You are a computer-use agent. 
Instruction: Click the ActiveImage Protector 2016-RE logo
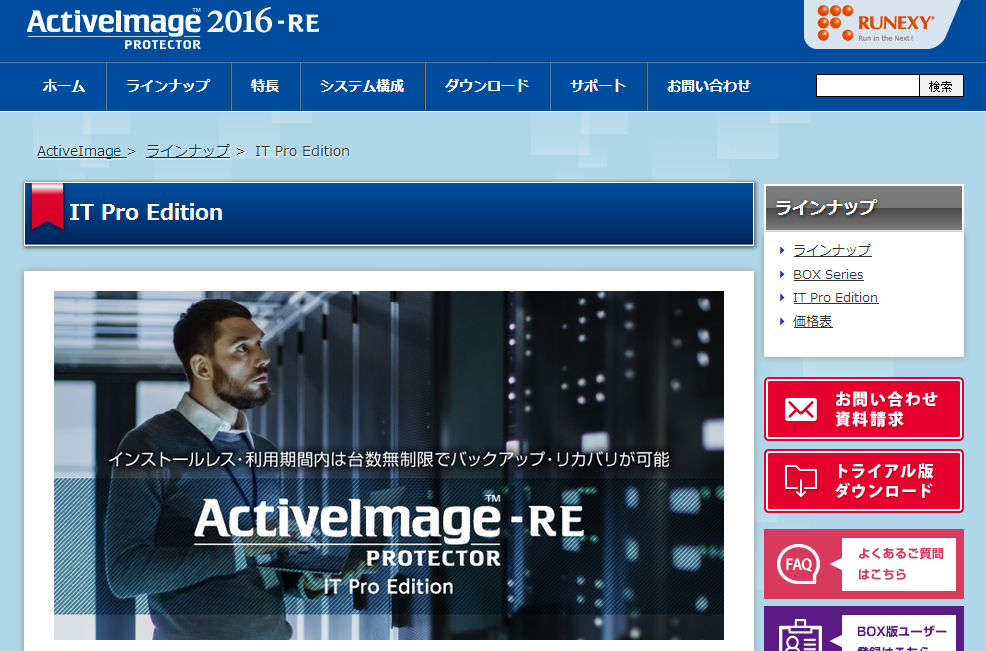[173, 28]
